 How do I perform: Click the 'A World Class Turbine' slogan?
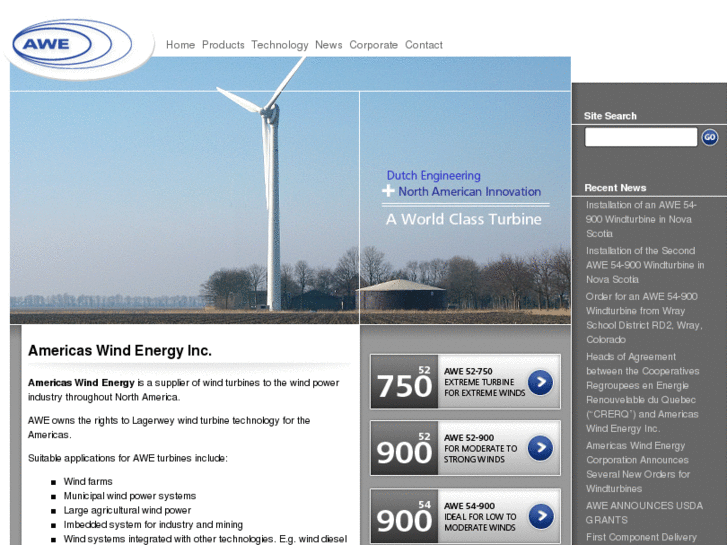(464, 219)
